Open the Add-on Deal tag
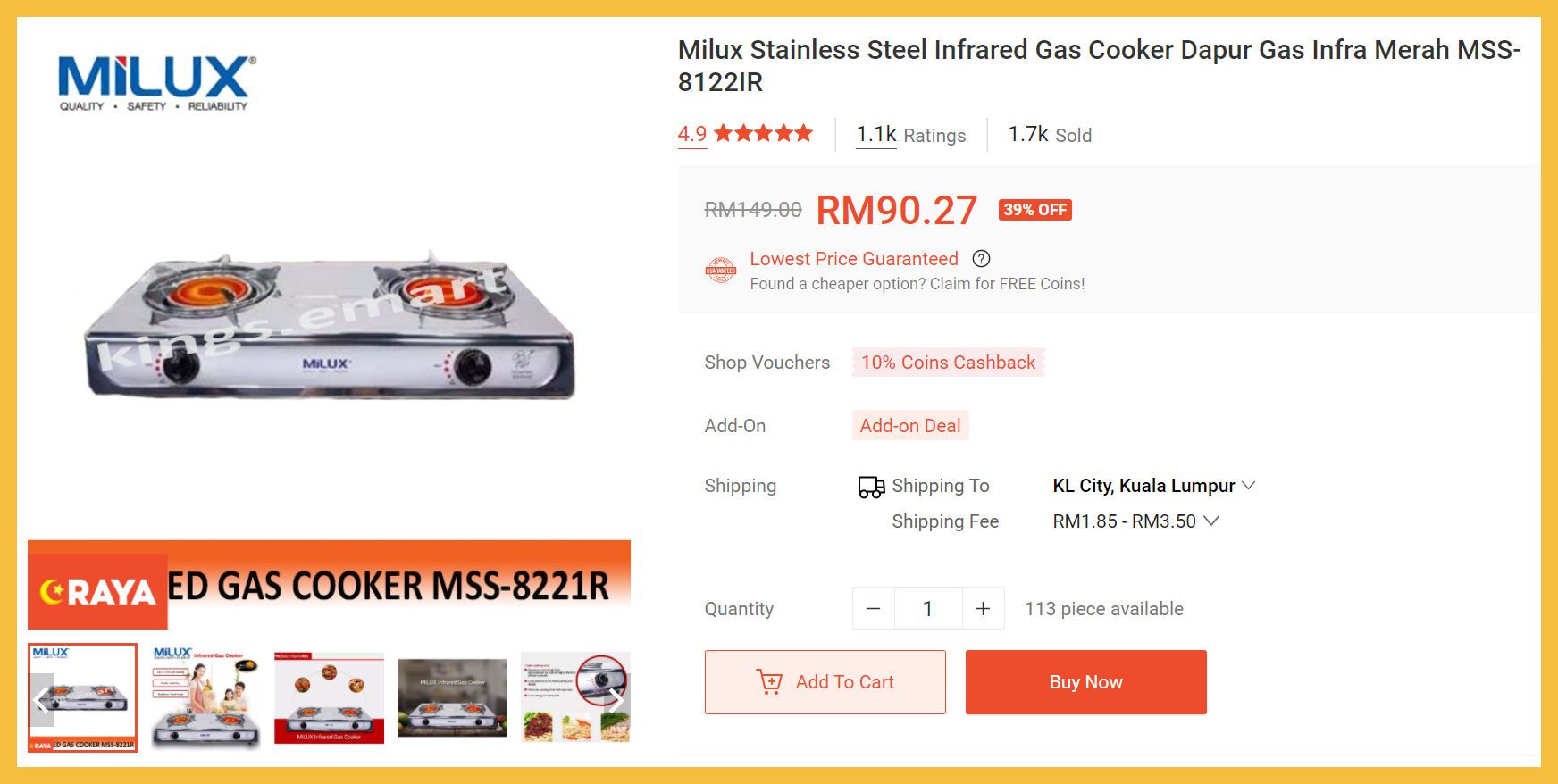 click(x=910, y=426)
